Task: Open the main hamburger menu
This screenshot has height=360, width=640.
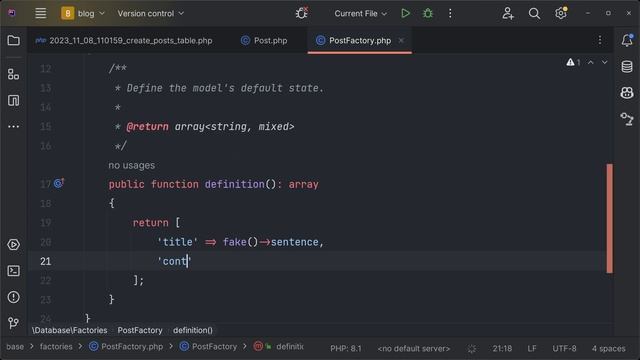Action: pyautogui.click(x=40, y=13)
